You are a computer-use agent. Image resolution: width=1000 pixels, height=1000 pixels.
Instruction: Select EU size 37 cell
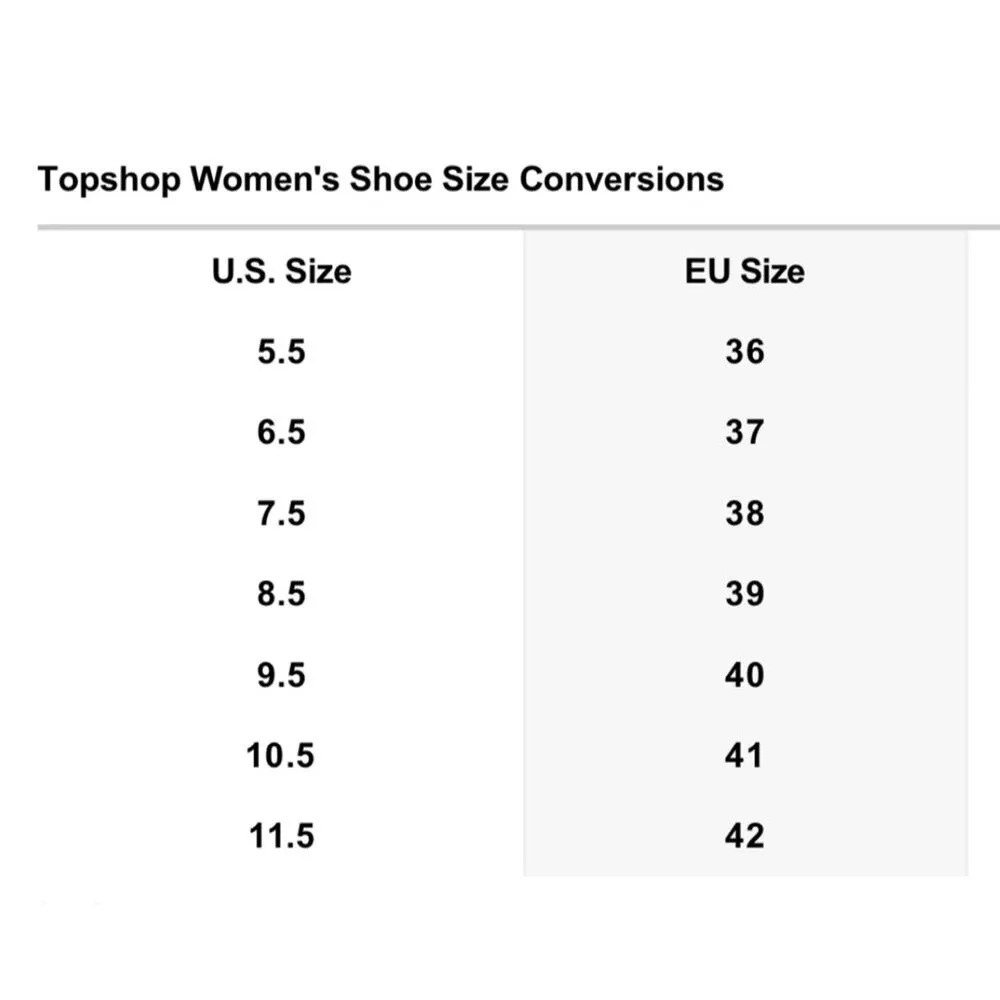pyautogui.click(x=744, y=433)
